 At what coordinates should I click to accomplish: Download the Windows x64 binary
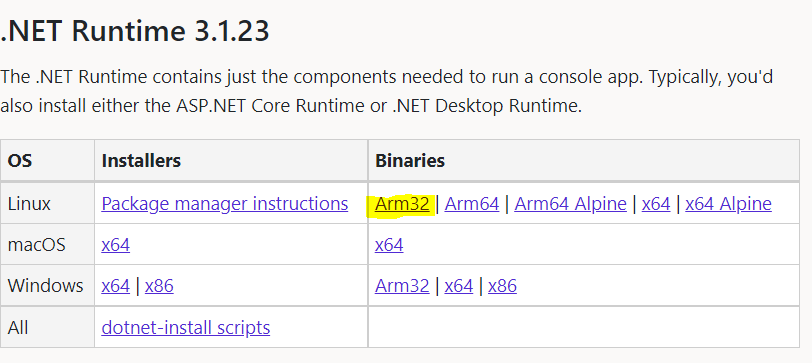pyautogui.click(x=459, y=285)
